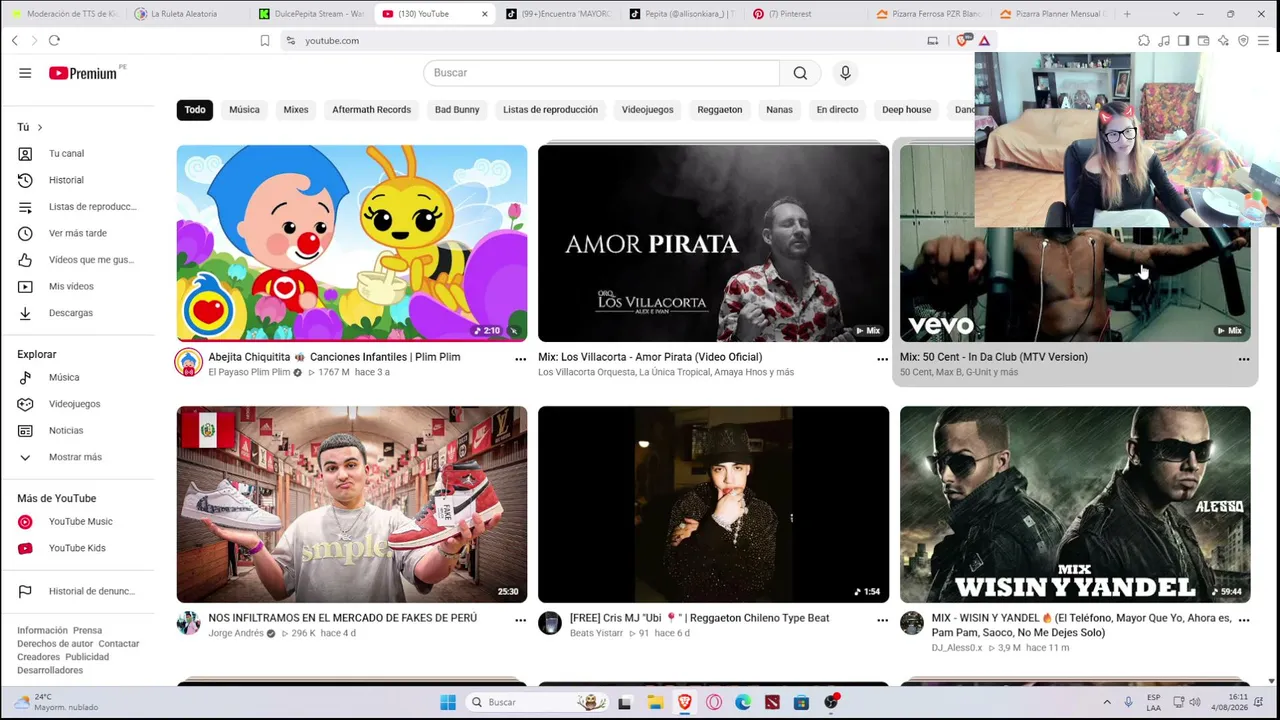This screenshot has height=720, width=1280.
Task: Click the YouTube Buscar search field
Action: tap(601, 73)
